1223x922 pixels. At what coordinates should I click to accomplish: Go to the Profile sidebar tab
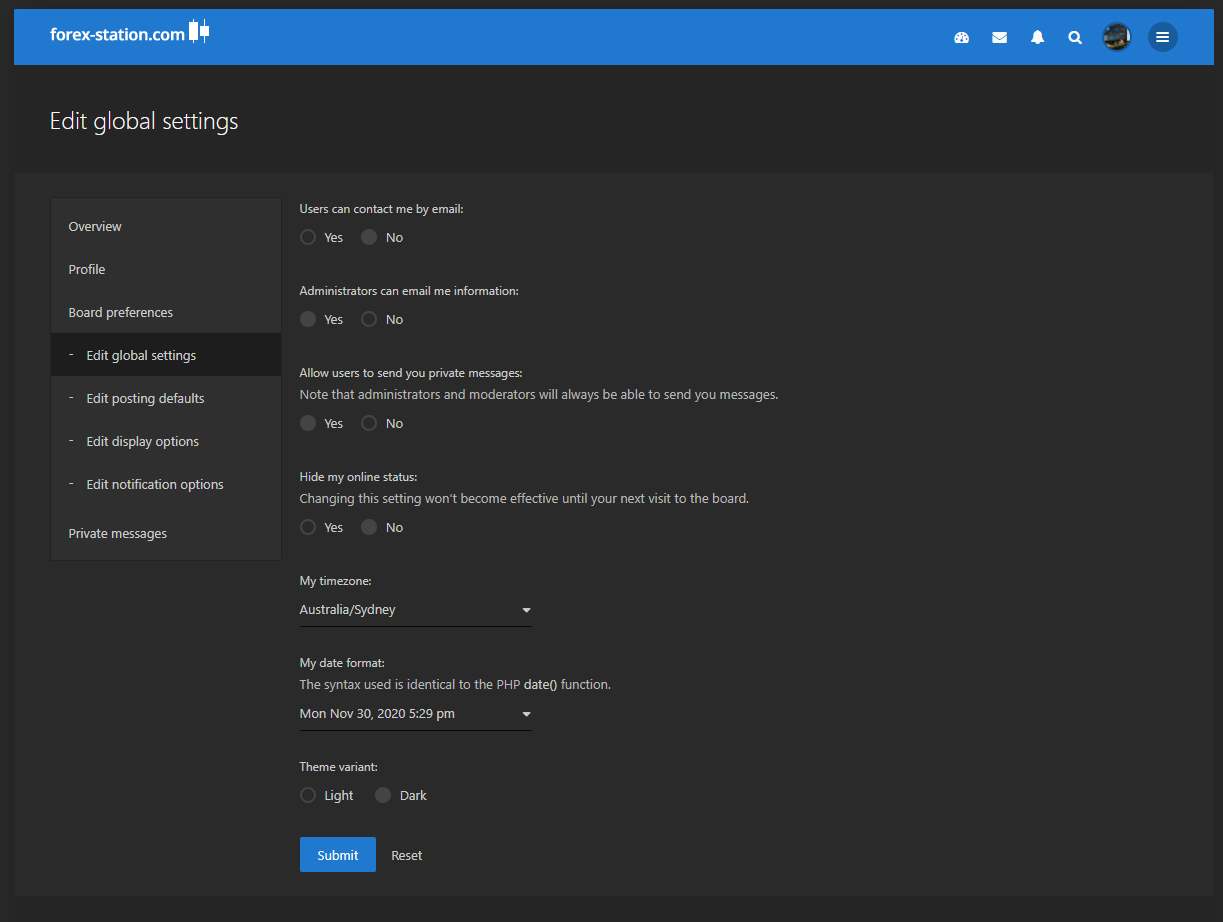pyautogui.click(x=87, y=270)
